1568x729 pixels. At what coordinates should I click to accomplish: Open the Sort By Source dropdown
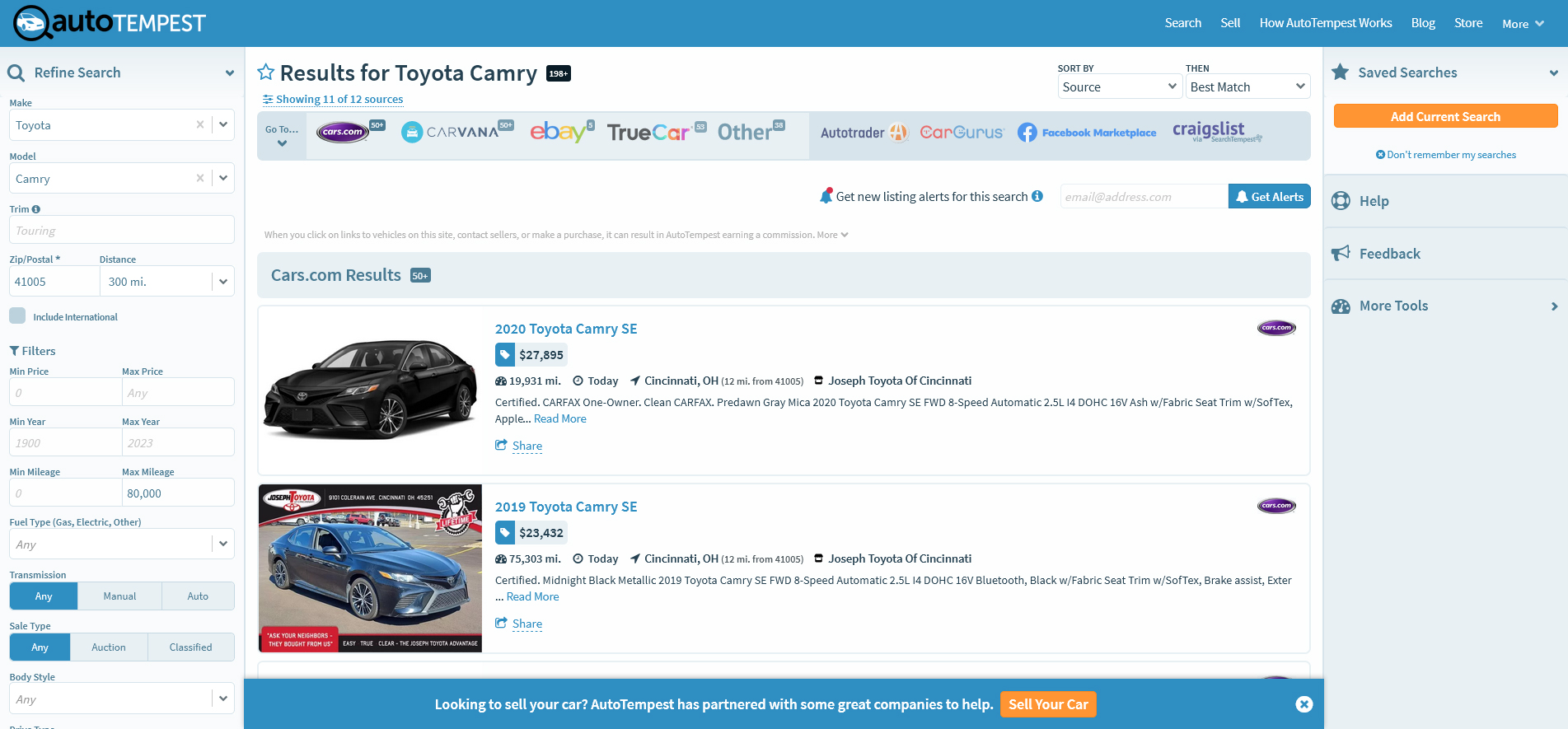[1120, 86]
